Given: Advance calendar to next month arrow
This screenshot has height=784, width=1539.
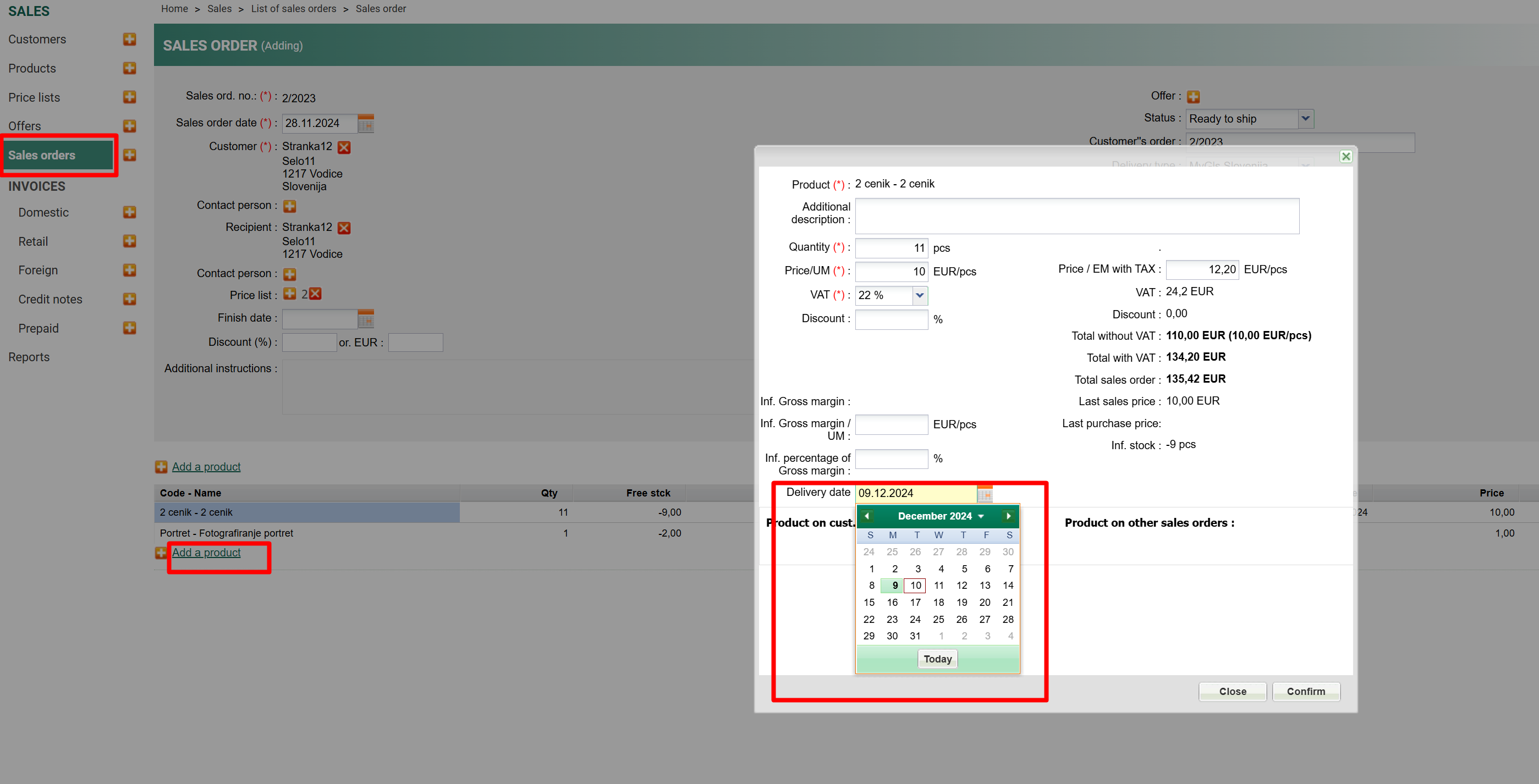Looking at the screenshot, I should [x=1008, y=516].
